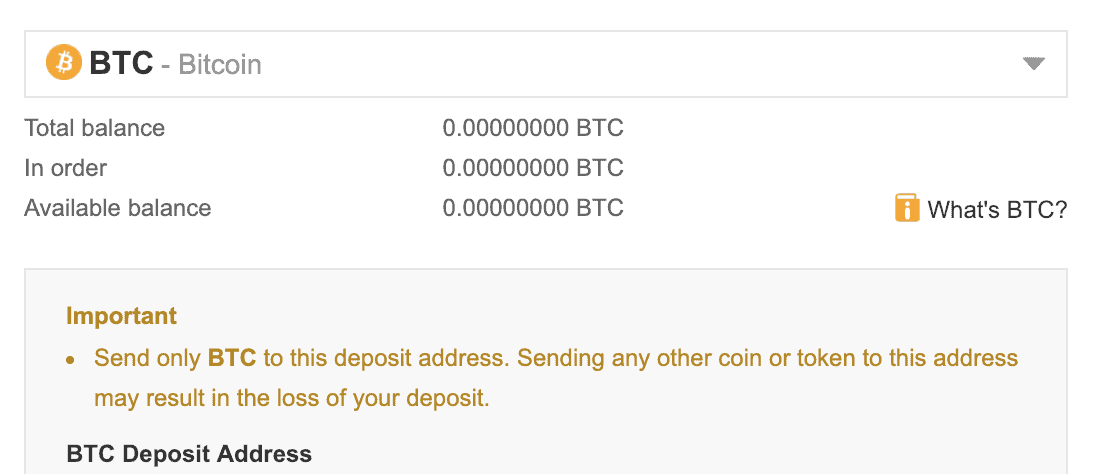Click the Important heading in notice box
This screenshot has height=474, width=1104.
(121, 316)
